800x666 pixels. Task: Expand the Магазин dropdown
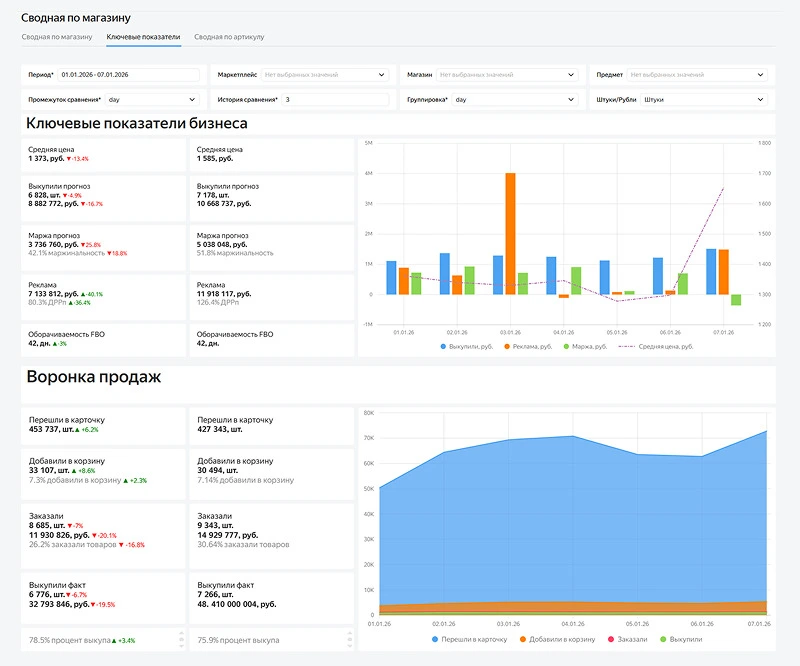pos(507,75)
